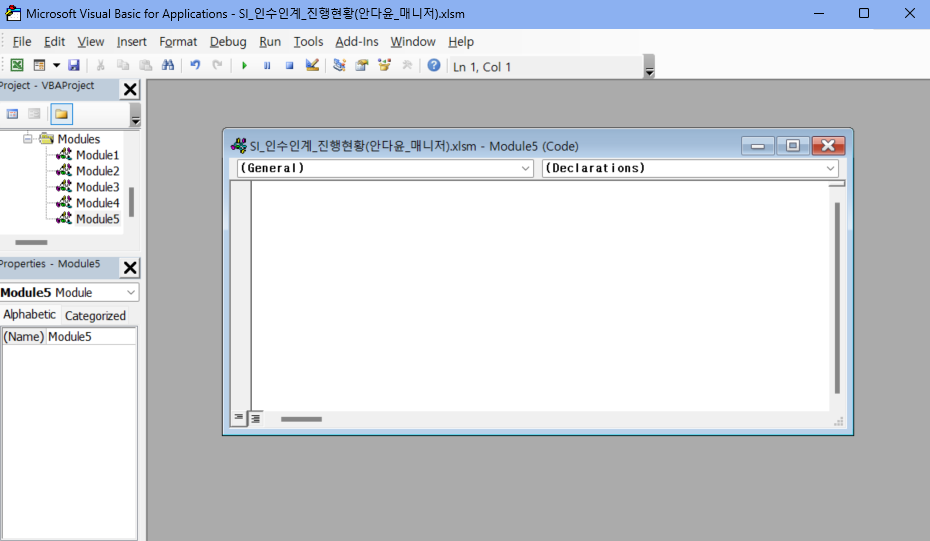This screenshot has width=930, height=541.
Task: Click the Reset stop icon
Action: click(x=289, y=65)
